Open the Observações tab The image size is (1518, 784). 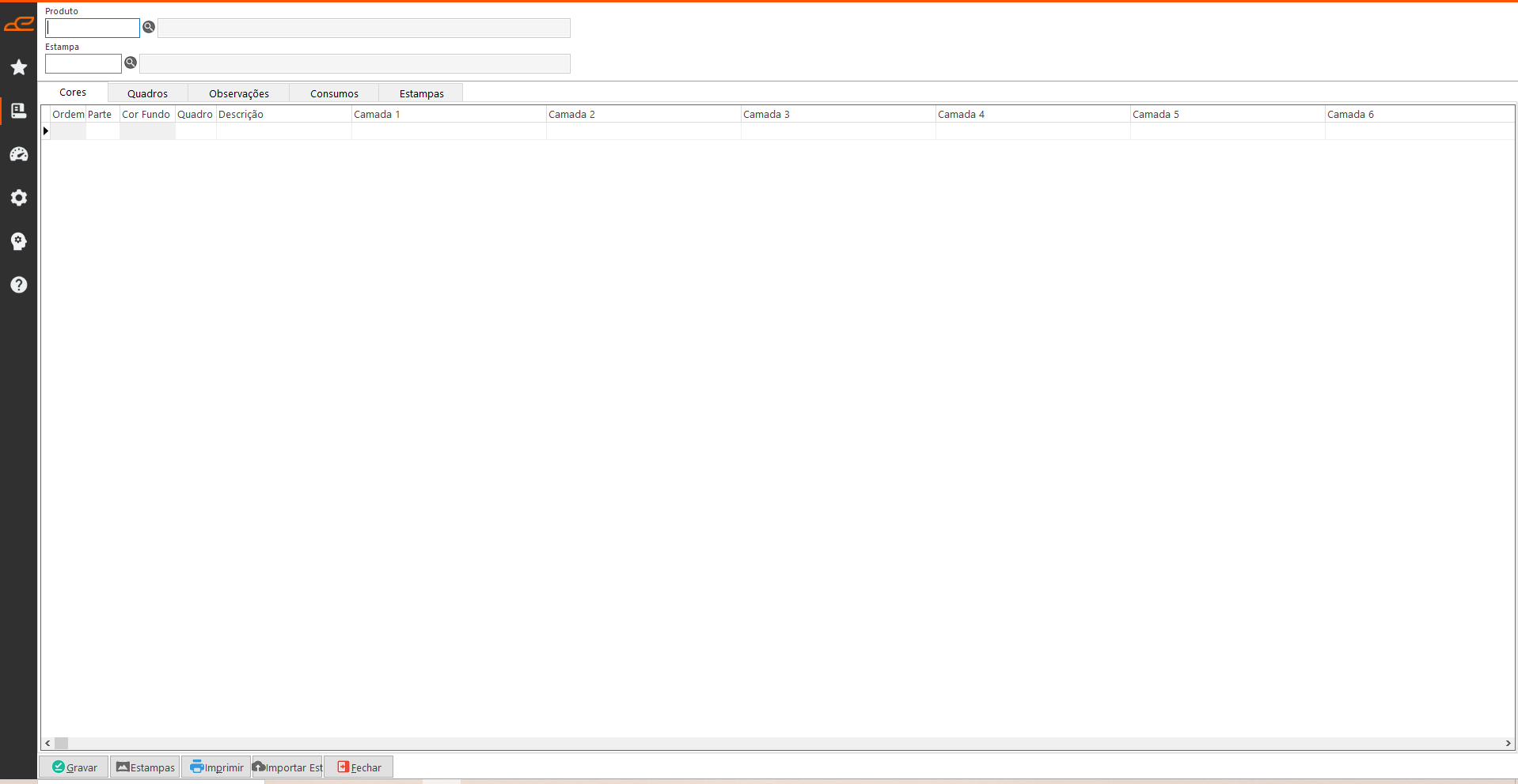pos(238,93)
